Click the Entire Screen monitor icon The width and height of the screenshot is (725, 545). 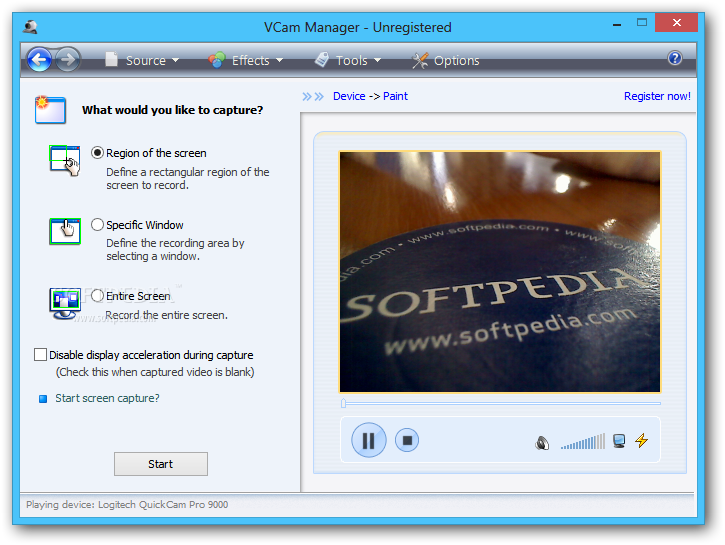65,303
